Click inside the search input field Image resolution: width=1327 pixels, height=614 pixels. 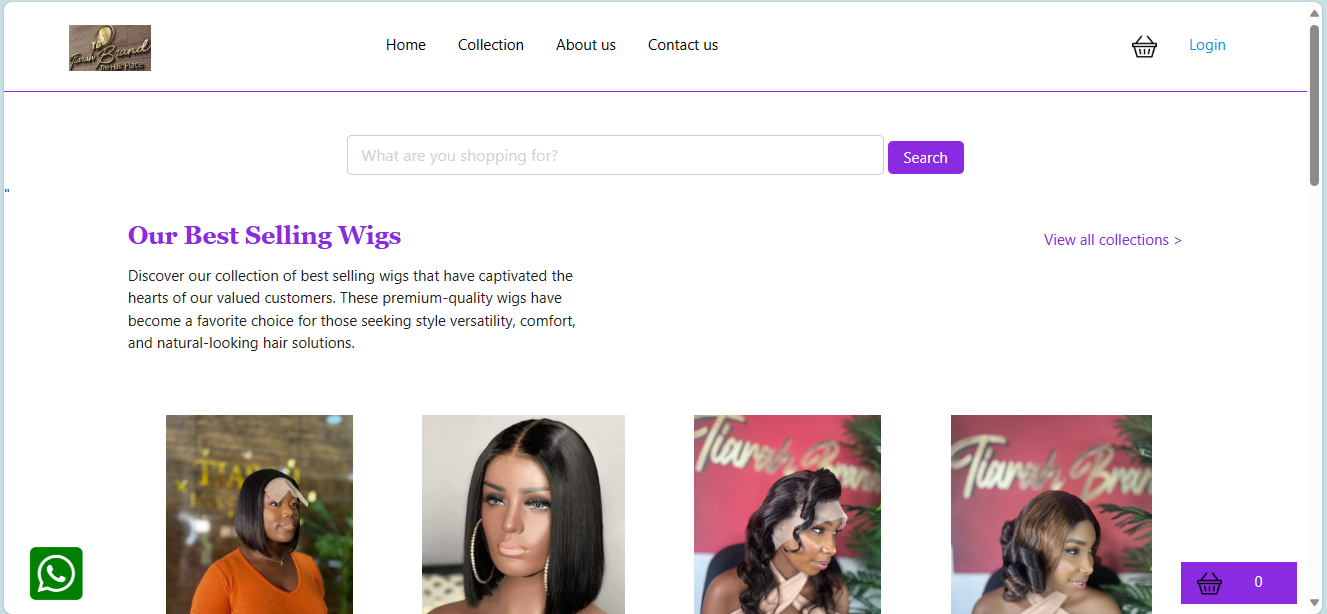coord(615,155)
